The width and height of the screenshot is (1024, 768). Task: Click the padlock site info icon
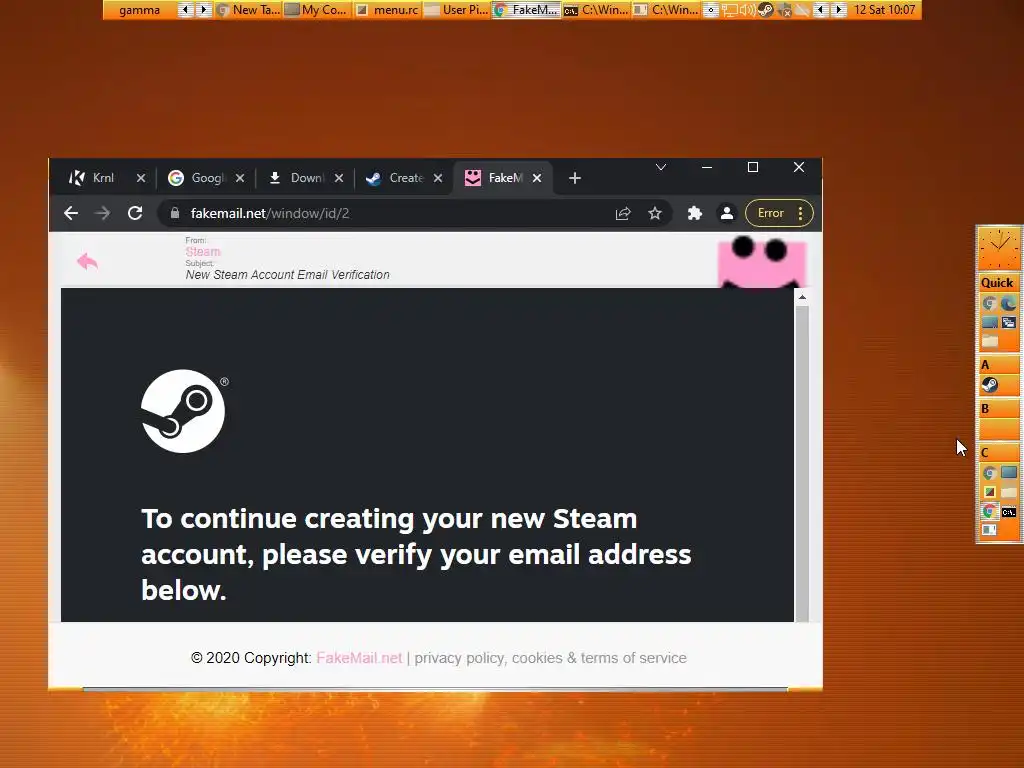174,213
